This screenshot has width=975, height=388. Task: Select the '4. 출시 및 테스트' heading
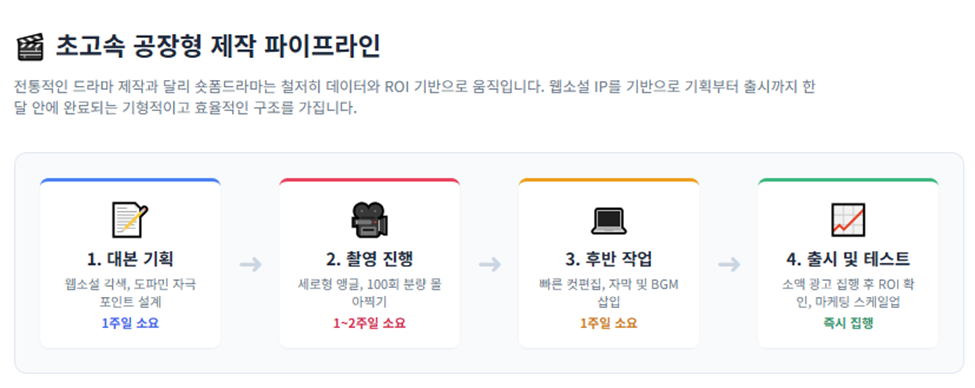848,260
